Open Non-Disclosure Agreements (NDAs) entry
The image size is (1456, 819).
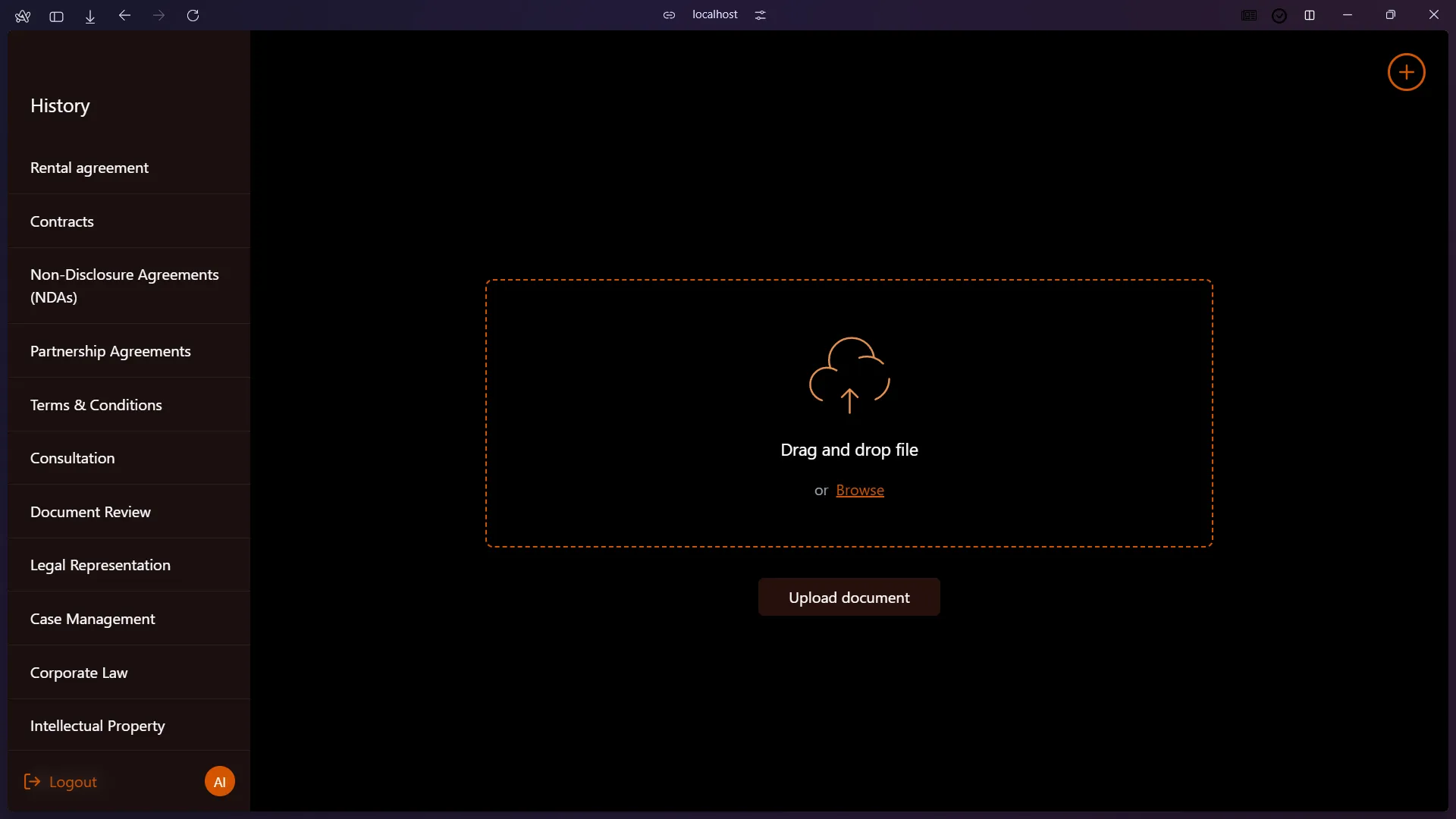tap(124, 286)
